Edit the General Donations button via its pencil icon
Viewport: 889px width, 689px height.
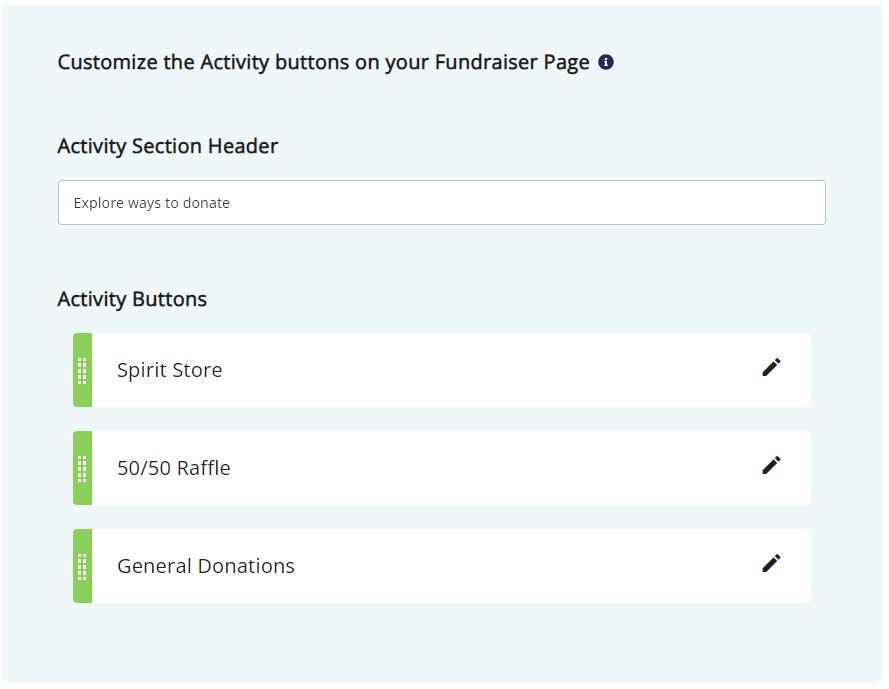(771, 564)
